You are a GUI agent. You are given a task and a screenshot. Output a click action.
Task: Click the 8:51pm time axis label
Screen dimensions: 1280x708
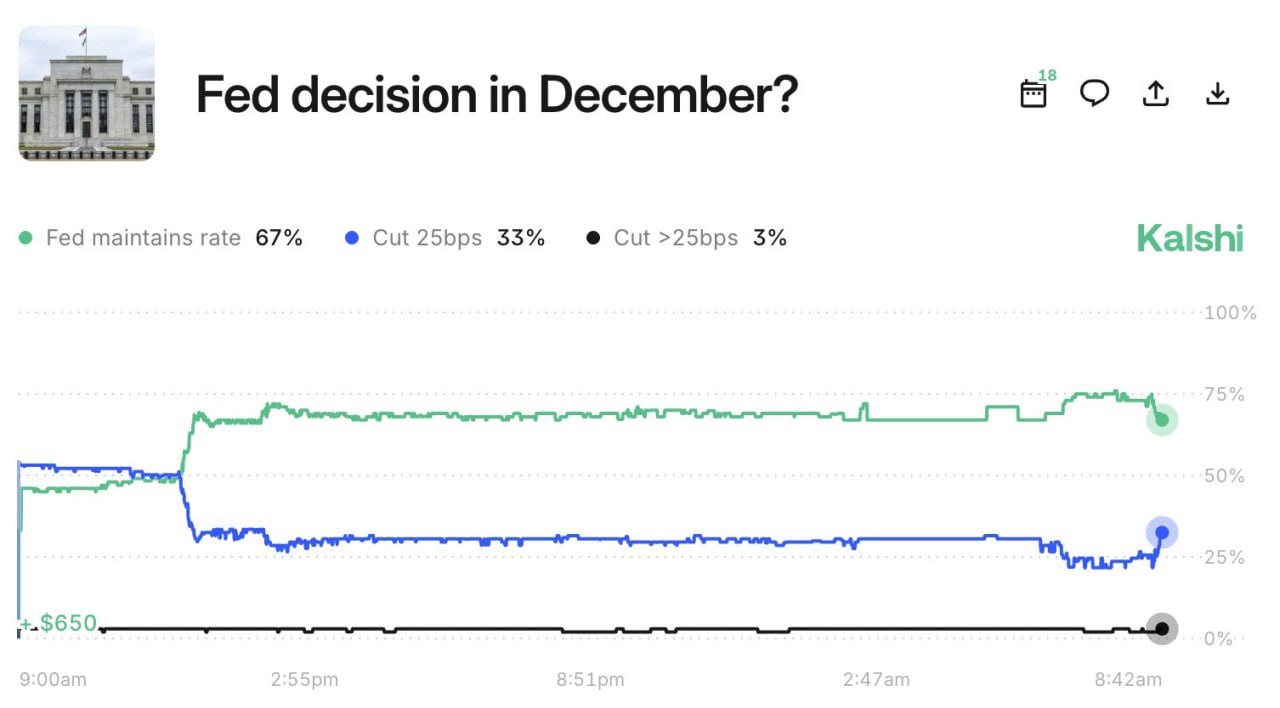[x=590, y=680]
